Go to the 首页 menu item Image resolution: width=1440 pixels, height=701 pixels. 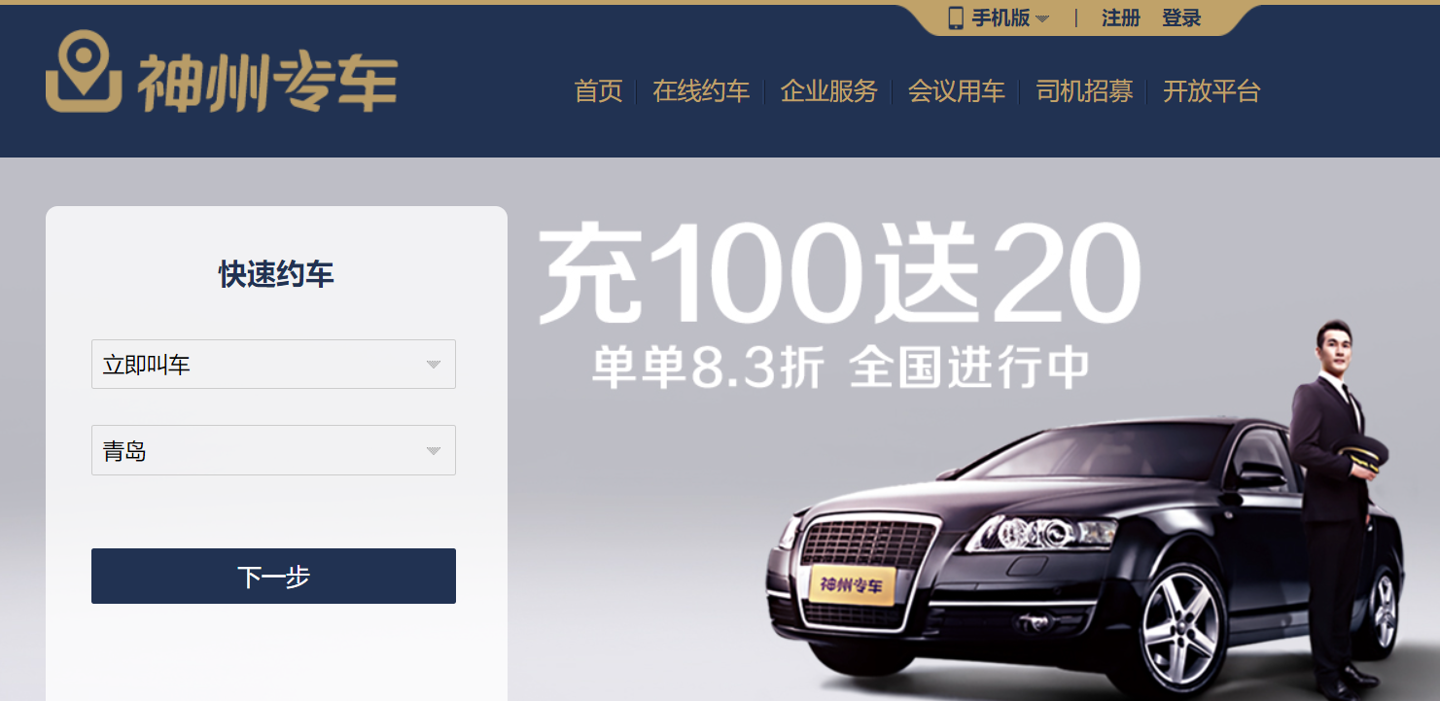click(598, 92)
